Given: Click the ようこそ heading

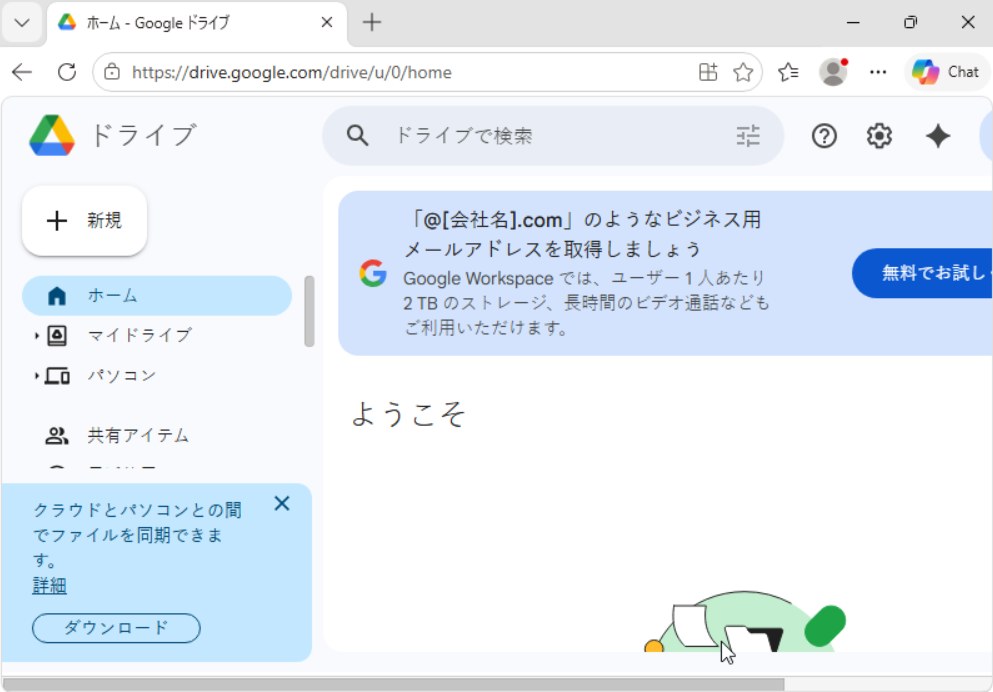Looking at the screenshot, I should coord(408,414).
